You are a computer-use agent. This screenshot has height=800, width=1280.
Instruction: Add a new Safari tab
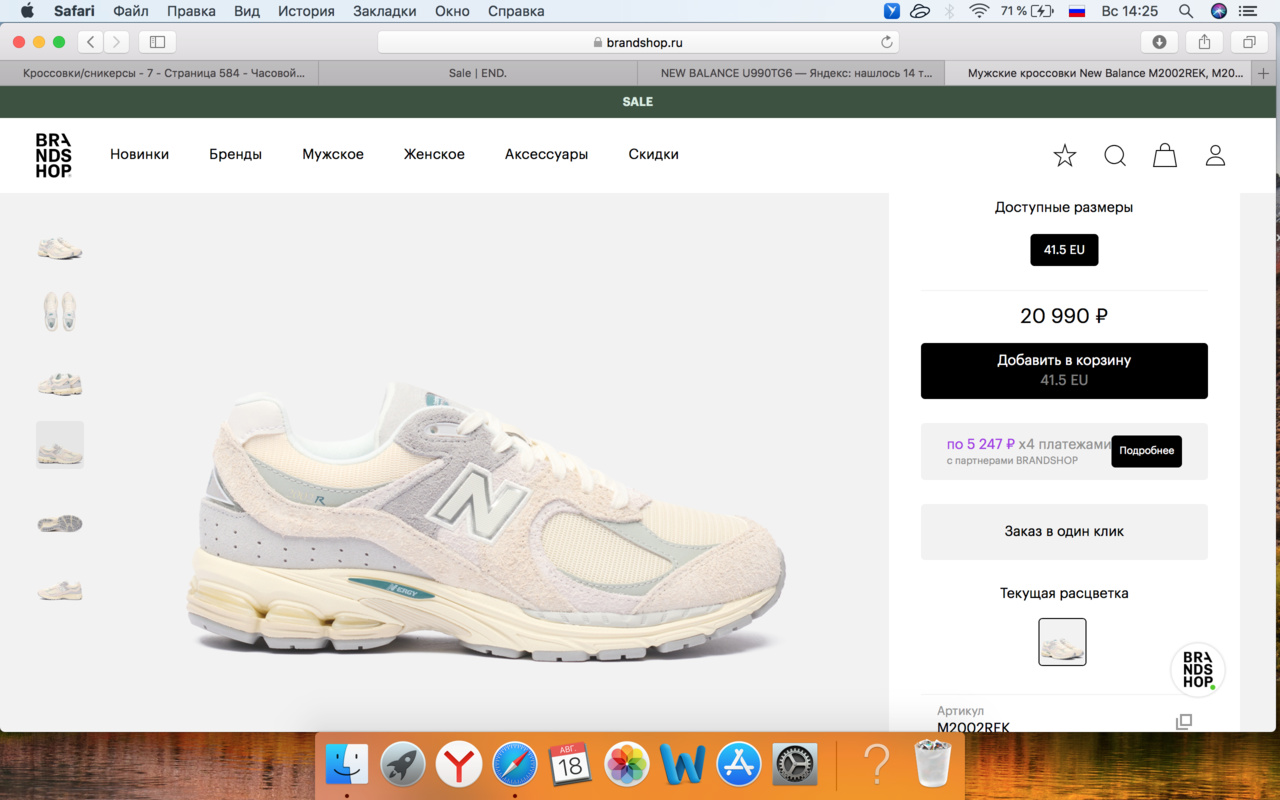pos(1264,73)
